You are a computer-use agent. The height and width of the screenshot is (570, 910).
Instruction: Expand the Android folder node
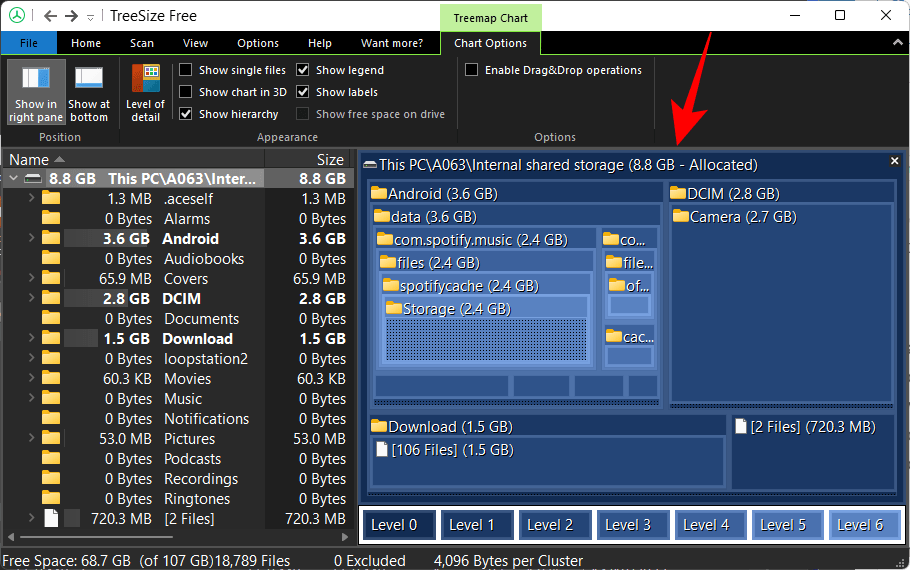pyautogui.click(x=31, y=238)
